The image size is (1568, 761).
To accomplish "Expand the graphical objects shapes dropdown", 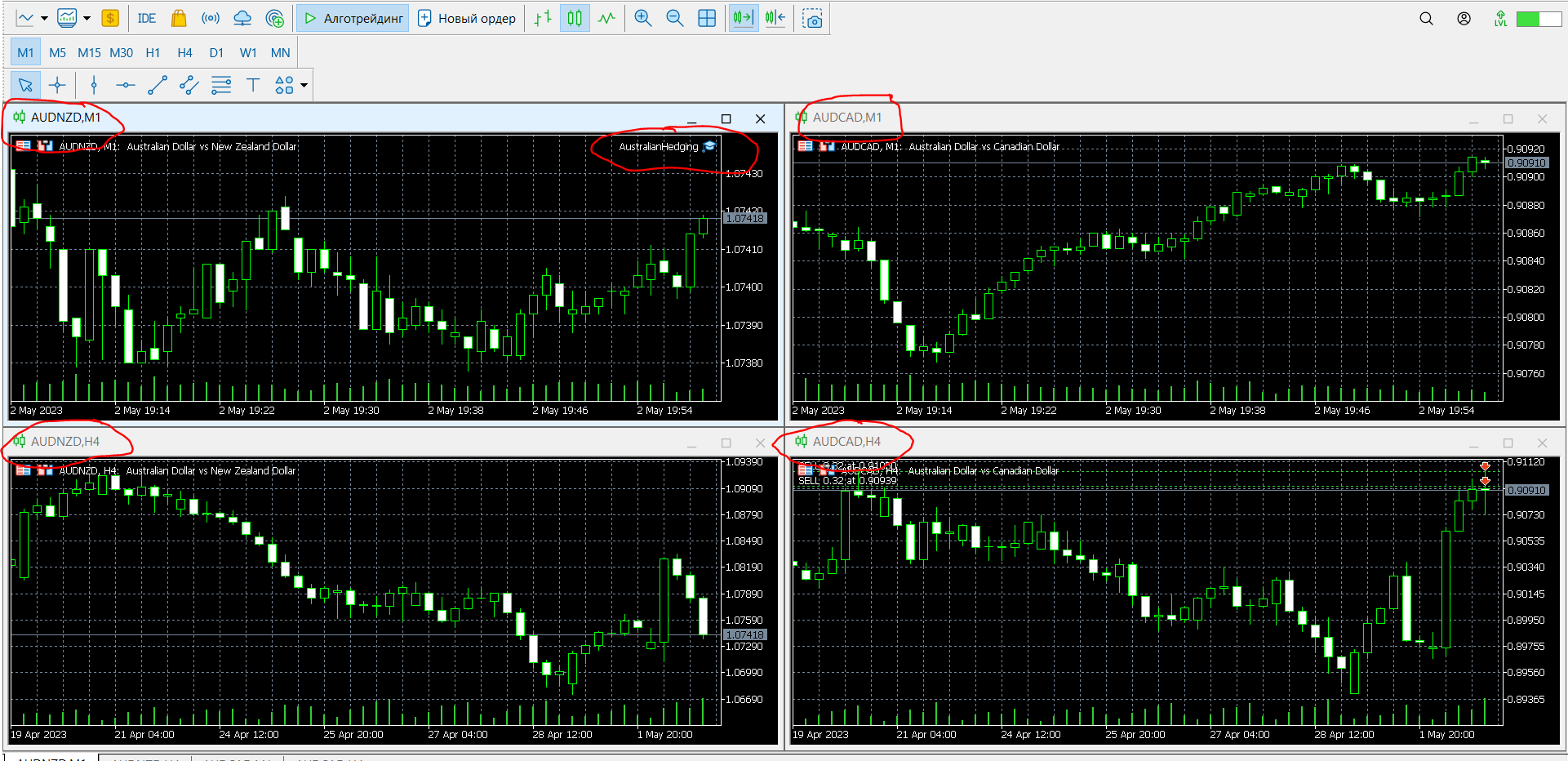I will pos(304,85).
